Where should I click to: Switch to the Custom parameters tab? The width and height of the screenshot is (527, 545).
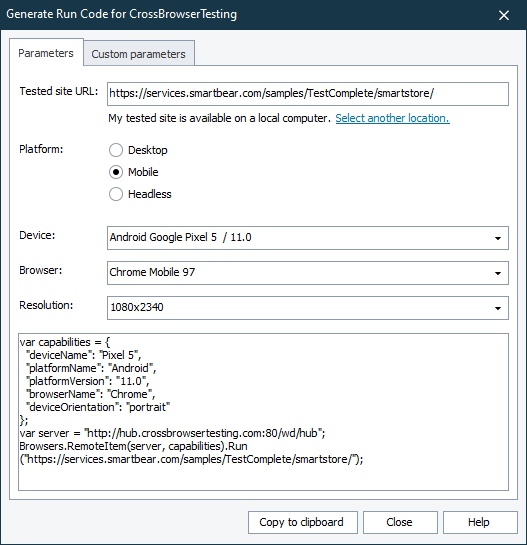(x=138, y=54)
